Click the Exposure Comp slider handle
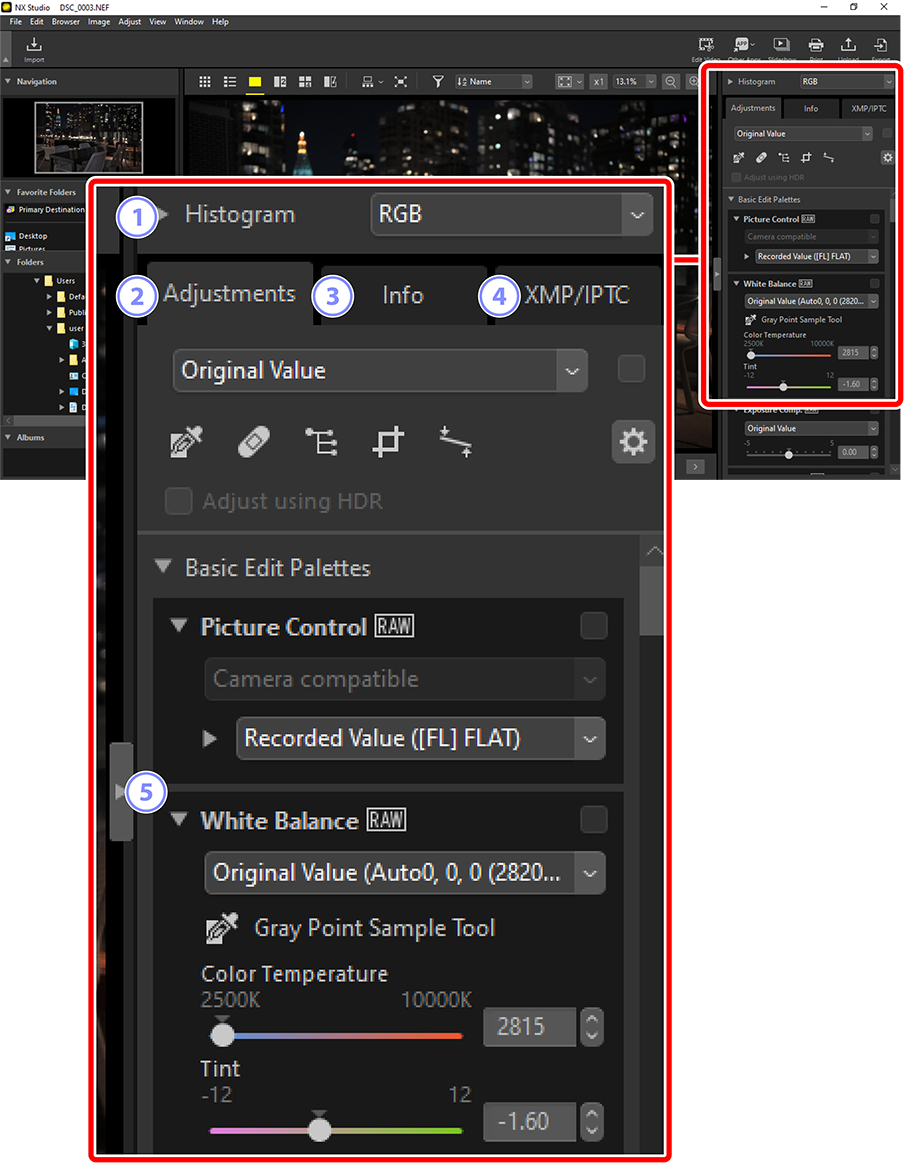Viewport: 906px width, 1165px height. point(789,454)
